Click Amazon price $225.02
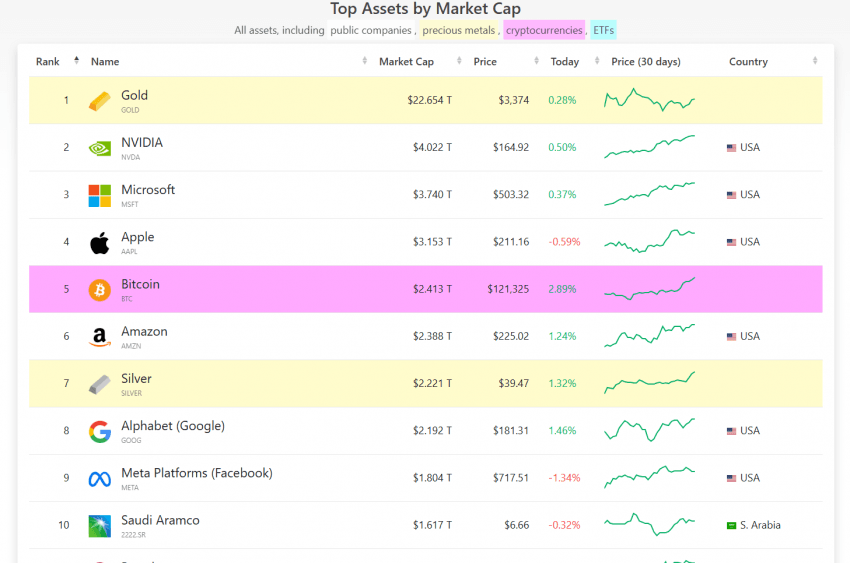 tap(511, 336)
